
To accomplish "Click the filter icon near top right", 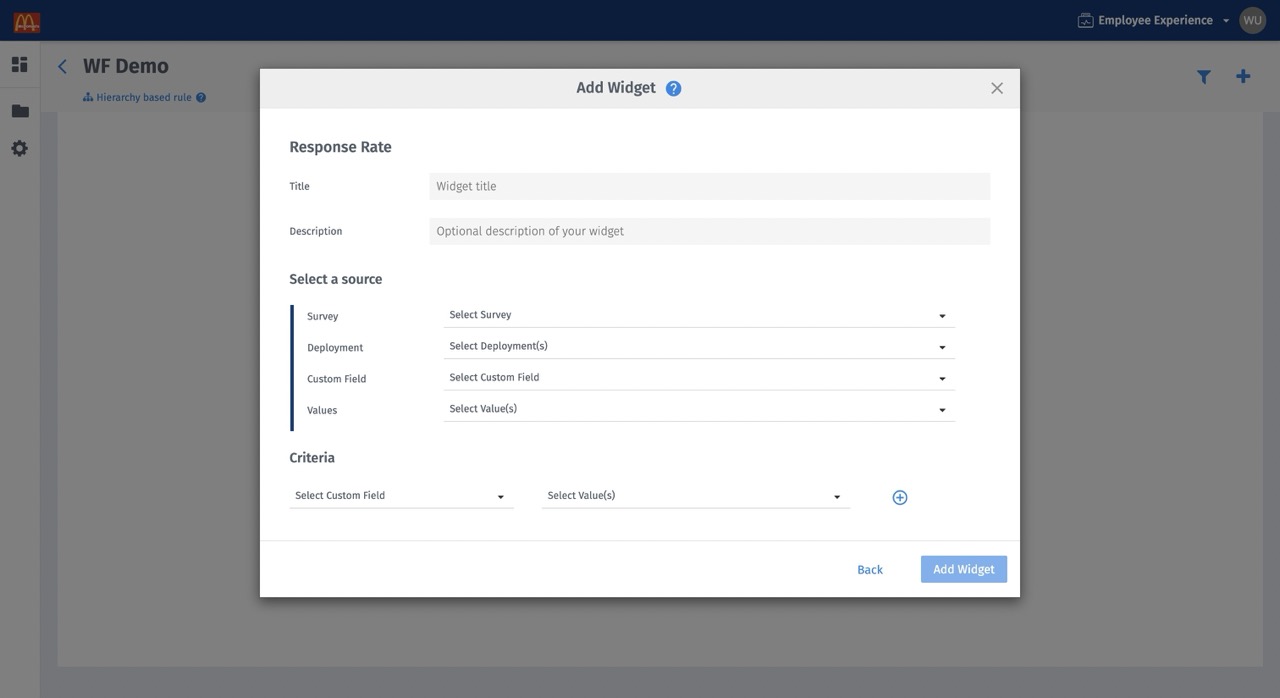I will click(1203, 75).
